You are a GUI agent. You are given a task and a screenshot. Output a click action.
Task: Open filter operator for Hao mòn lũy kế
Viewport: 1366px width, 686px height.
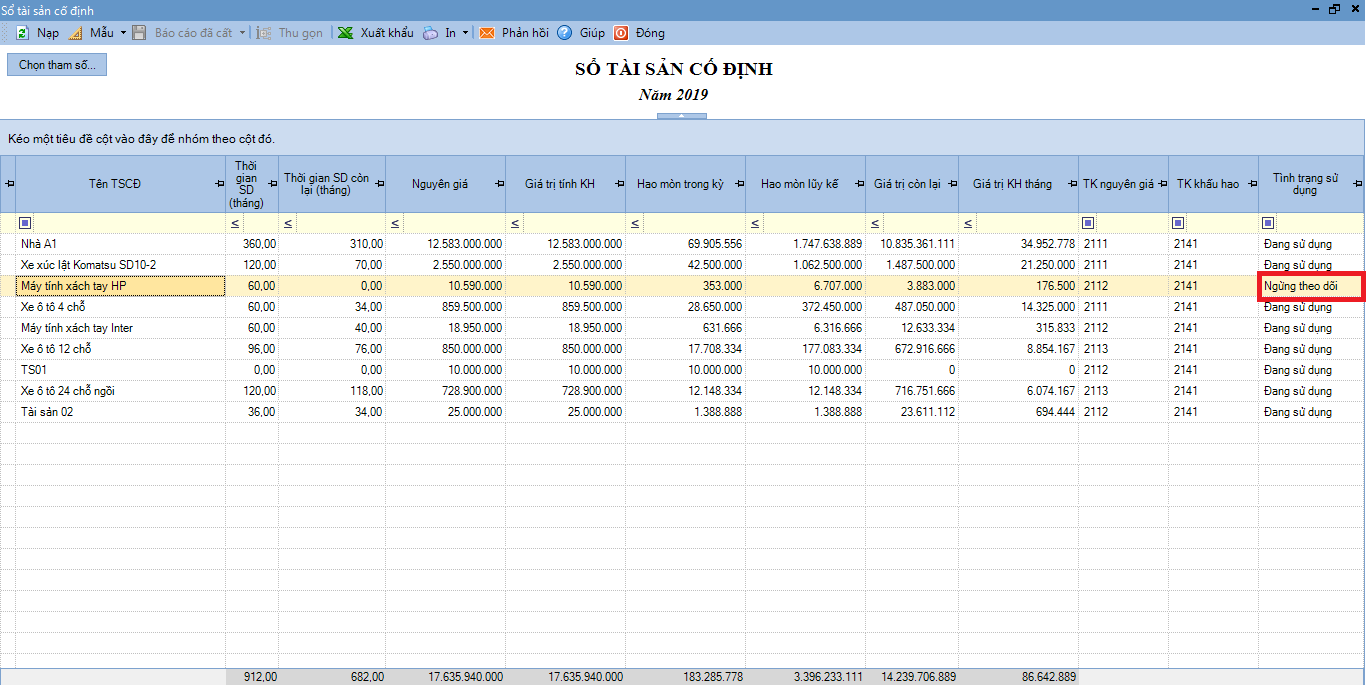coord(756,223)
